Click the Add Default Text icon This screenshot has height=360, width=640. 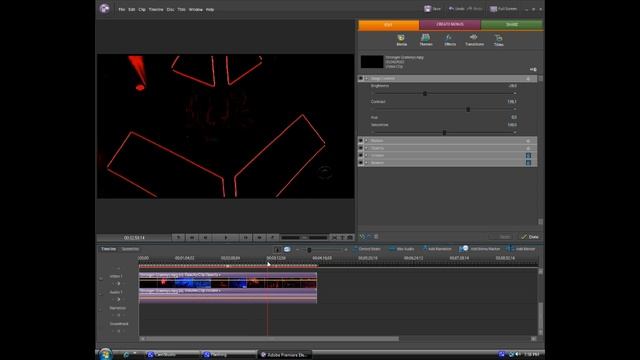point(342,237)
